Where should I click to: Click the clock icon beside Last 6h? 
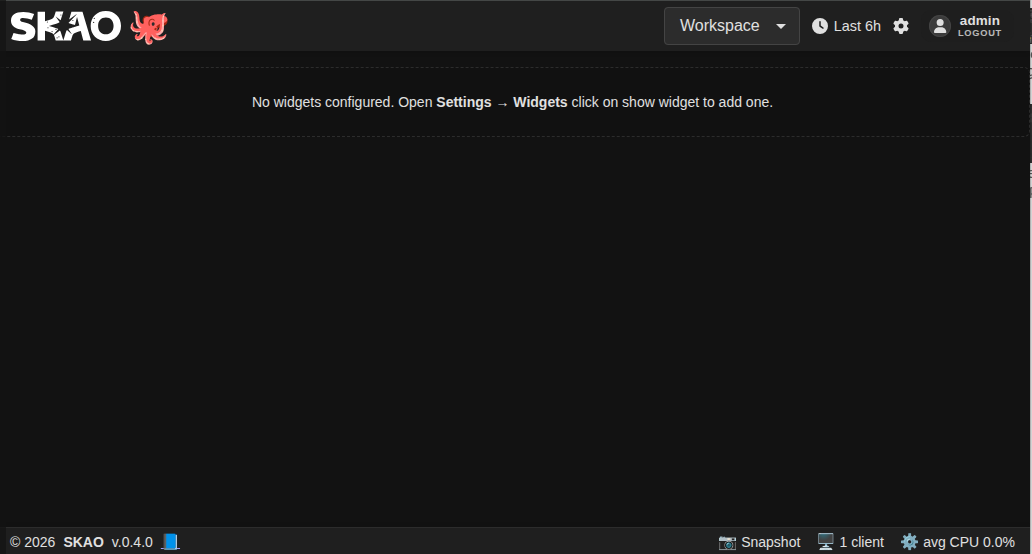pos(819,26)
